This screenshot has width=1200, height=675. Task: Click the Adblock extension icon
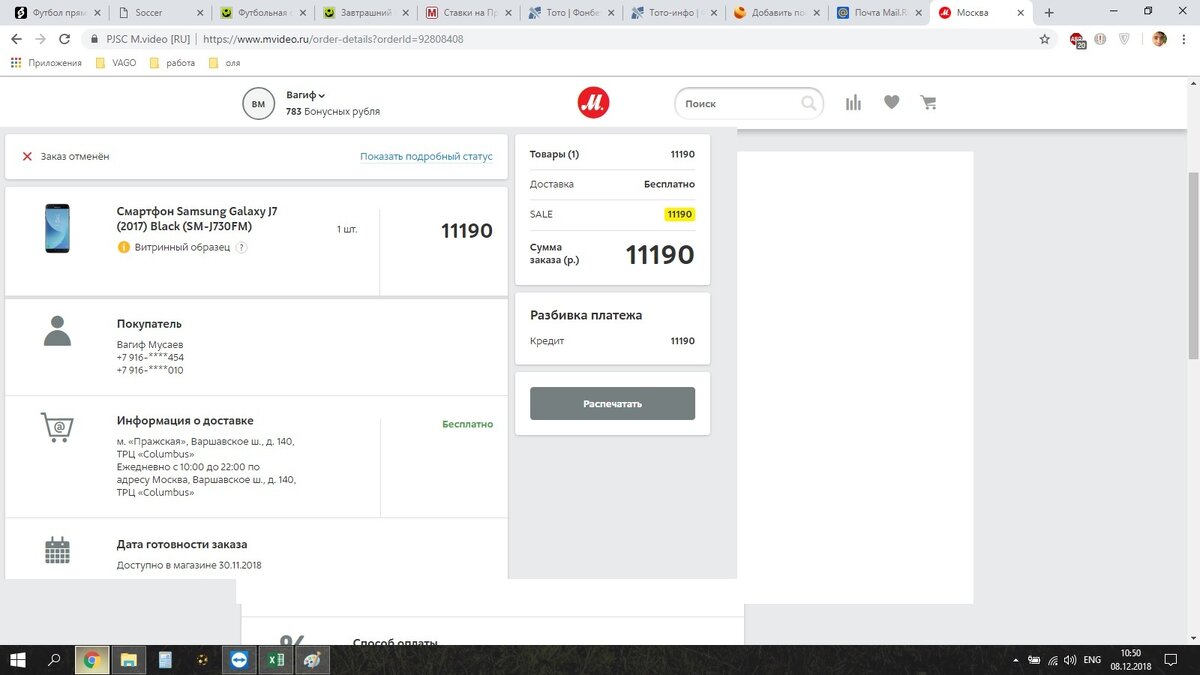pyautogui.click(x=1077, y=40)
